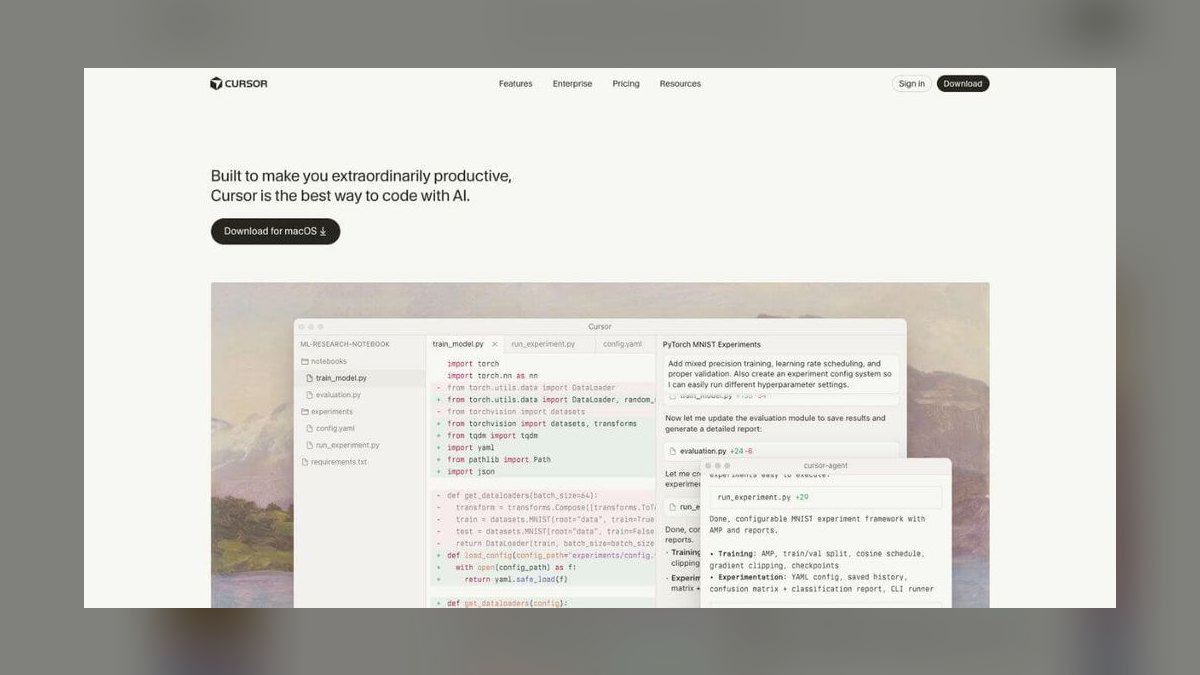Go to the Pricing page
This screenshot has height=675, width=1200.
(626, 84)
